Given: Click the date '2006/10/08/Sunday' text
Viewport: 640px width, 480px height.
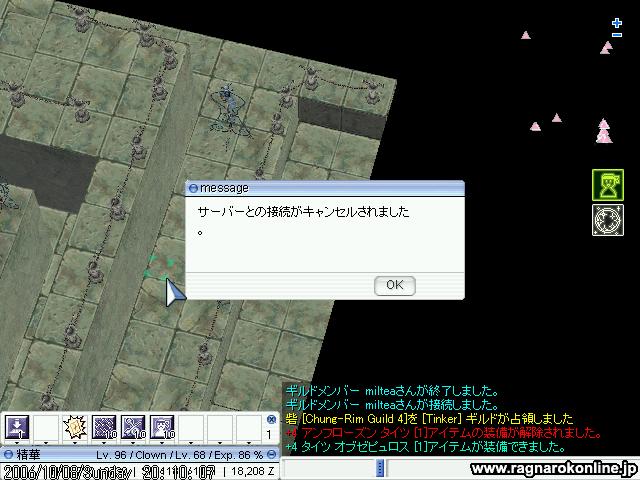Looking at the screenshot, I should point(68,471).
